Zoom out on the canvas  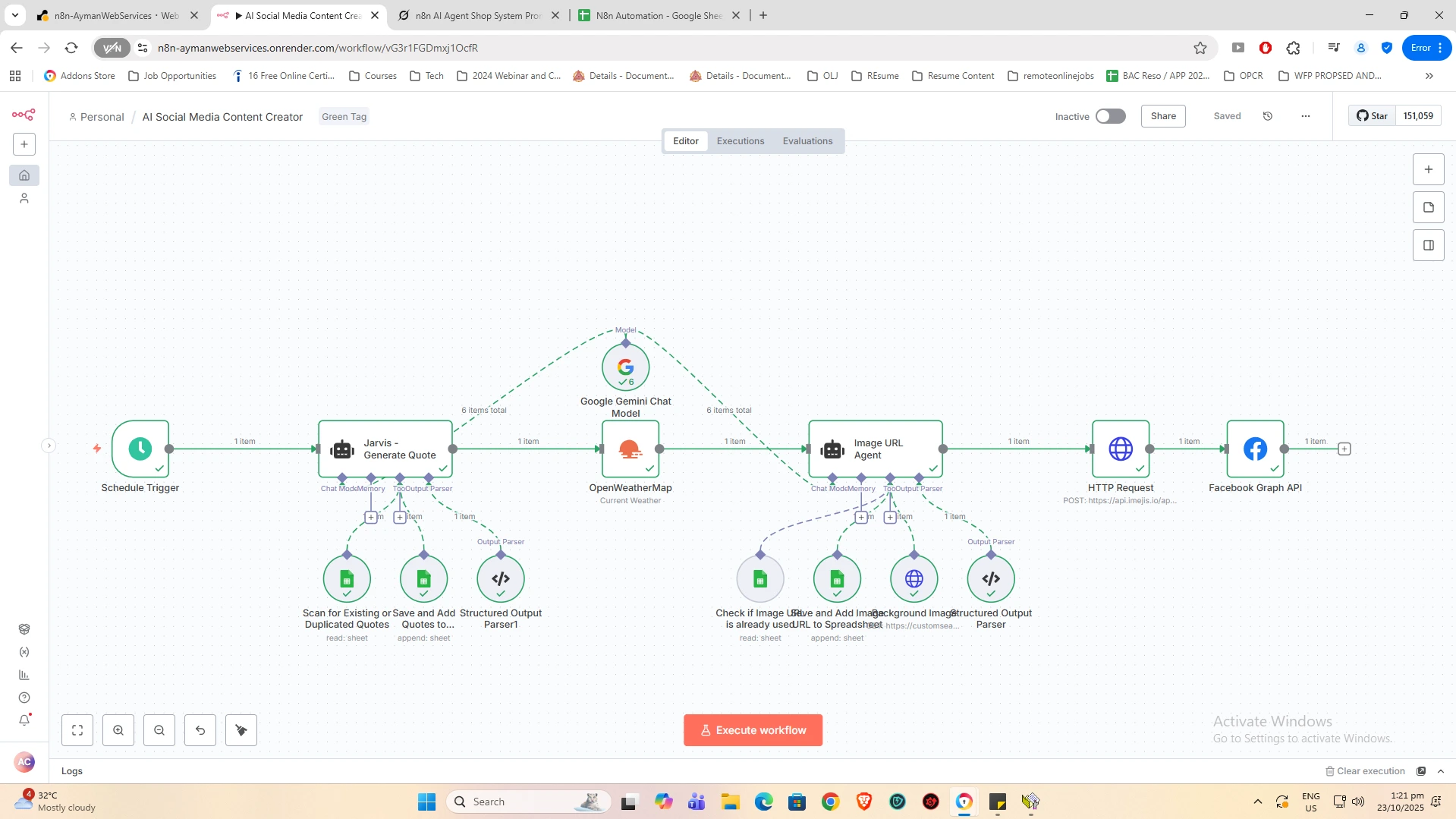pos(159,730)
